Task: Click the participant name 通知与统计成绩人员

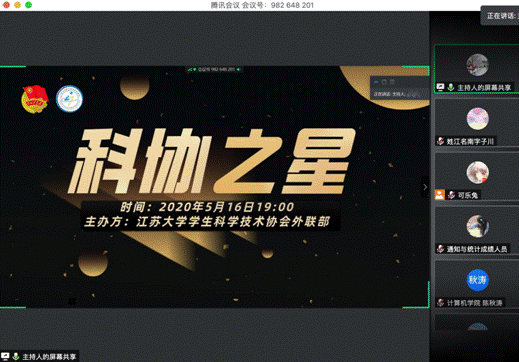Action: click(477, 249)
